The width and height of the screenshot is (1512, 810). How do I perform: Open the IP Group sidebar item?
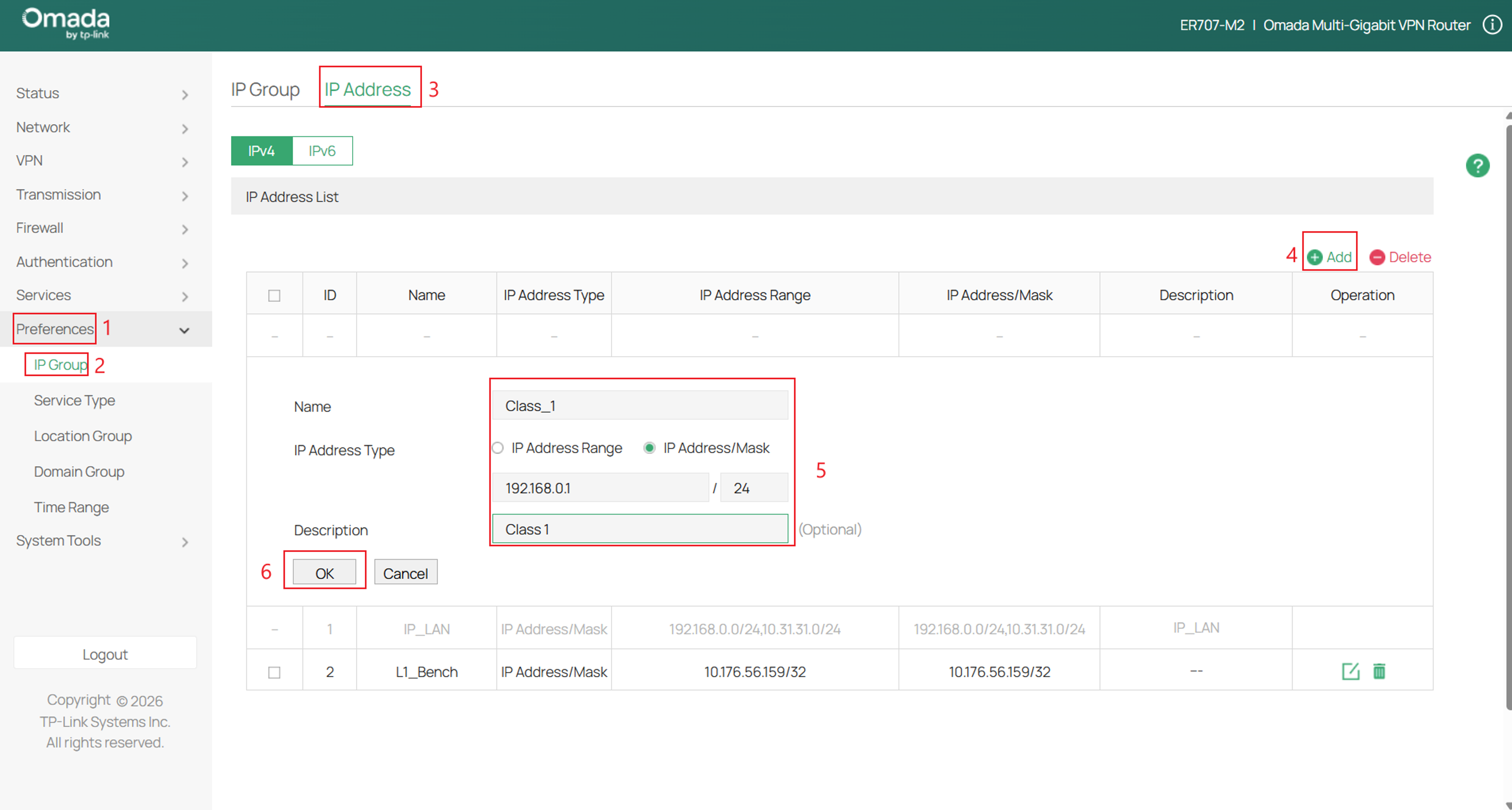click(60, 364)
